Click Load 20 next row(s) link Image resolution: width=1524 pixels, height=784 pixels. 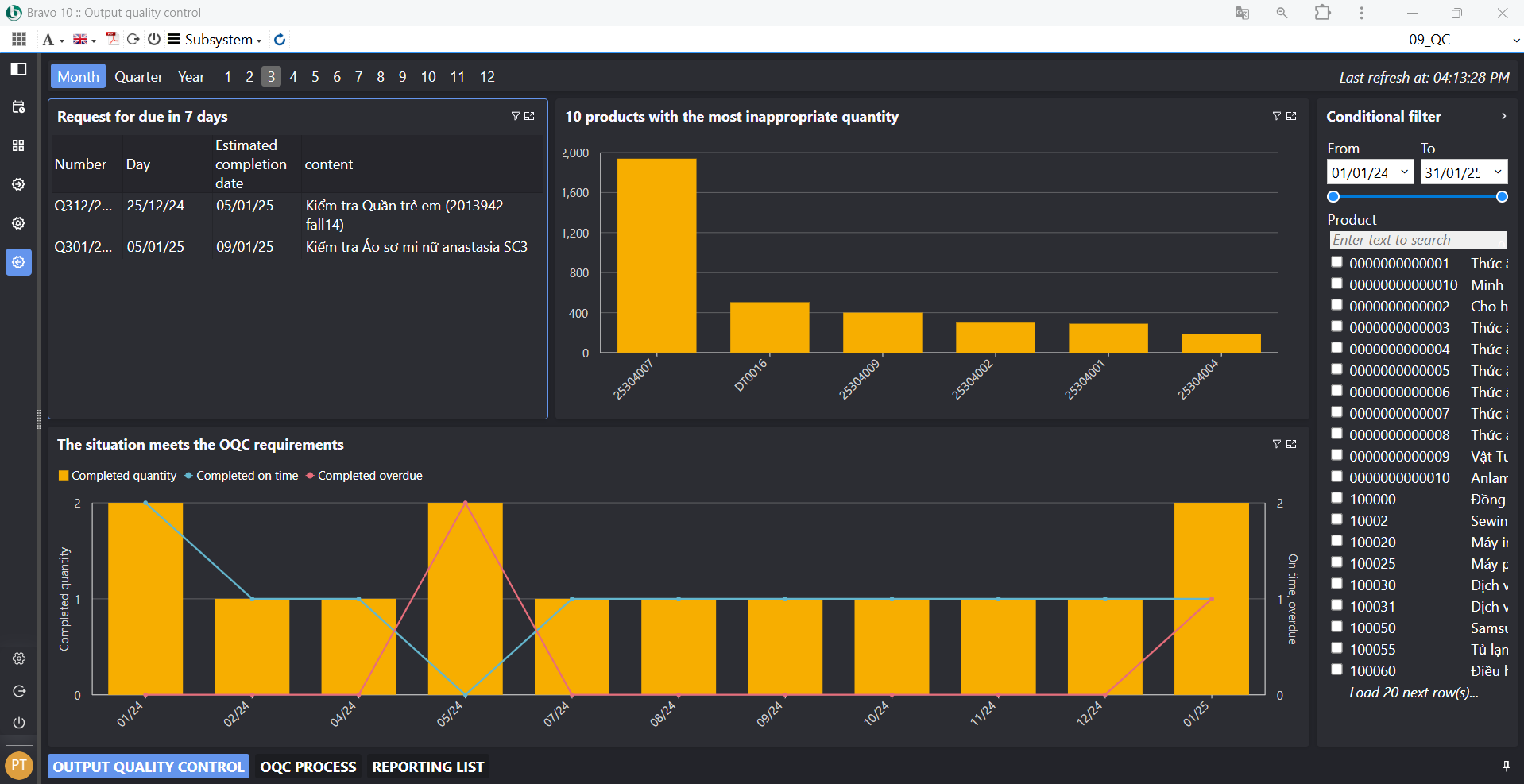(x=1413, y=693)
